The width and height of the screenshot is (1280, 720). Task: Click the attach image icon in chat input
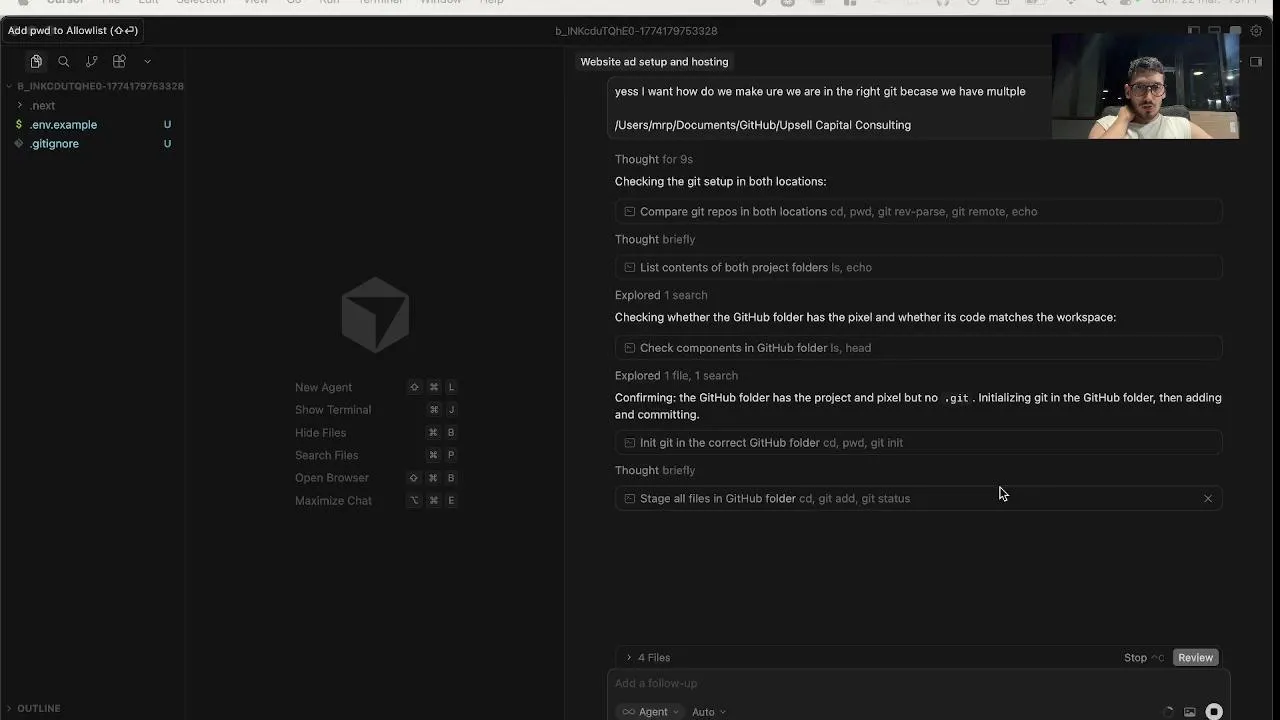[x=1189, y=712]
